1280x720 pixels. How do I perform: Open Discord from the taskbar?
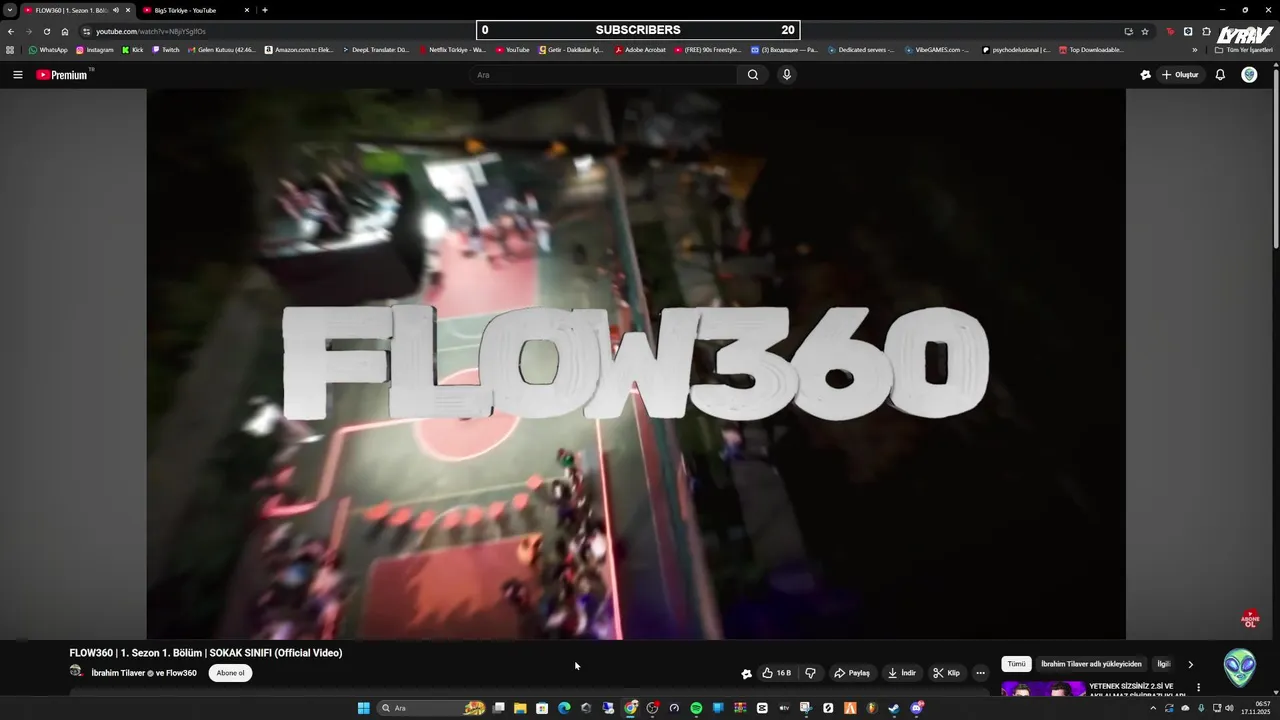coord(916,708)
